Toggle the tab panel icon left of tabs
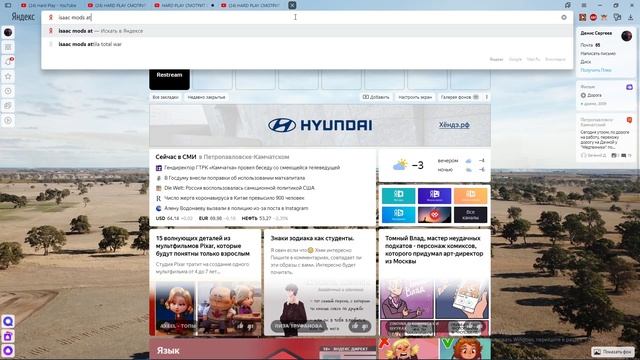Viewport: 640px width, 360px height. [8, 5]
